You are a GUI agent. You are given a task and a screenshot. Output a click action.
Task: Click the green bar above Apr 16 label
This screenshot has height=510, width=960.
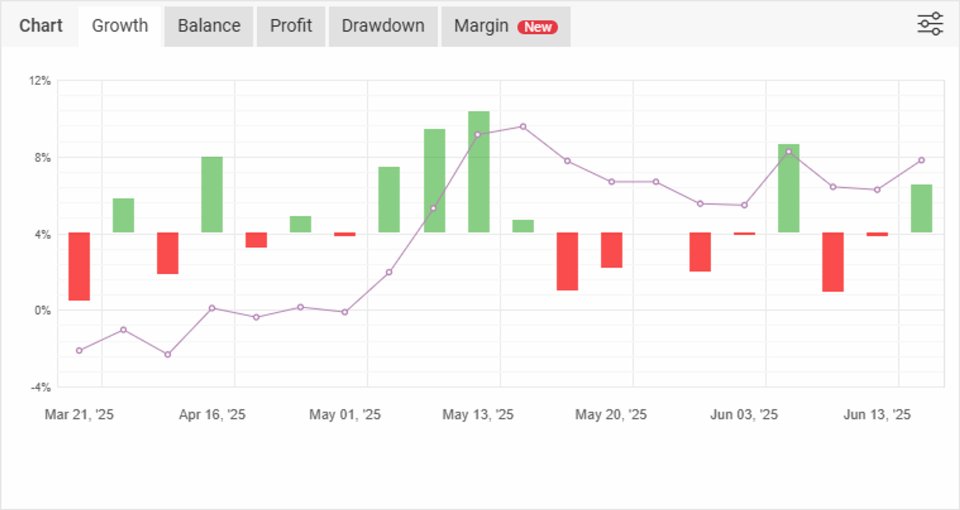[212, 194]
